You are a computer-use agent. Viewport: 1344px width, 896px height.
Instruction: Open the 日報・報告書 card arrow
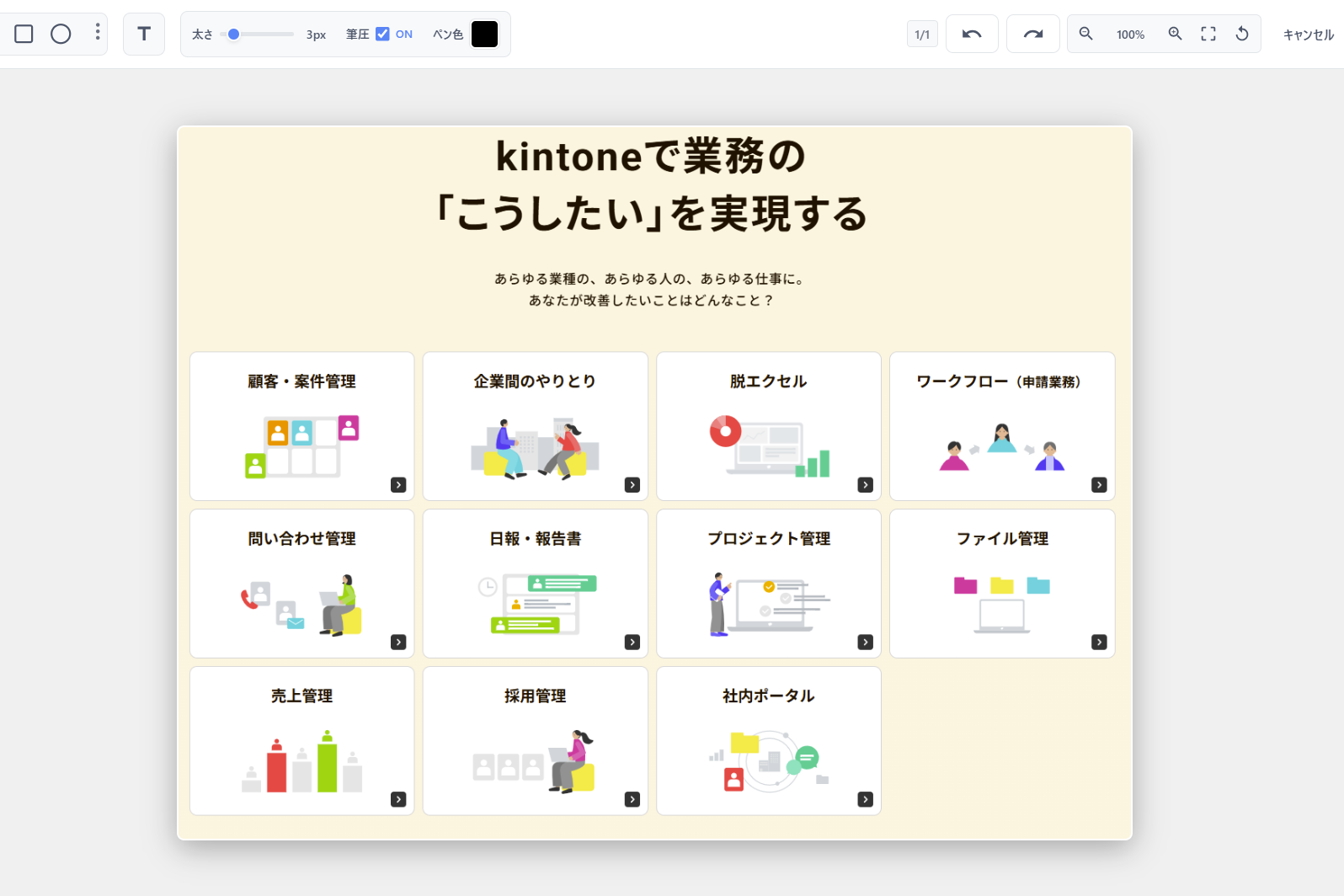coord(632,643)
